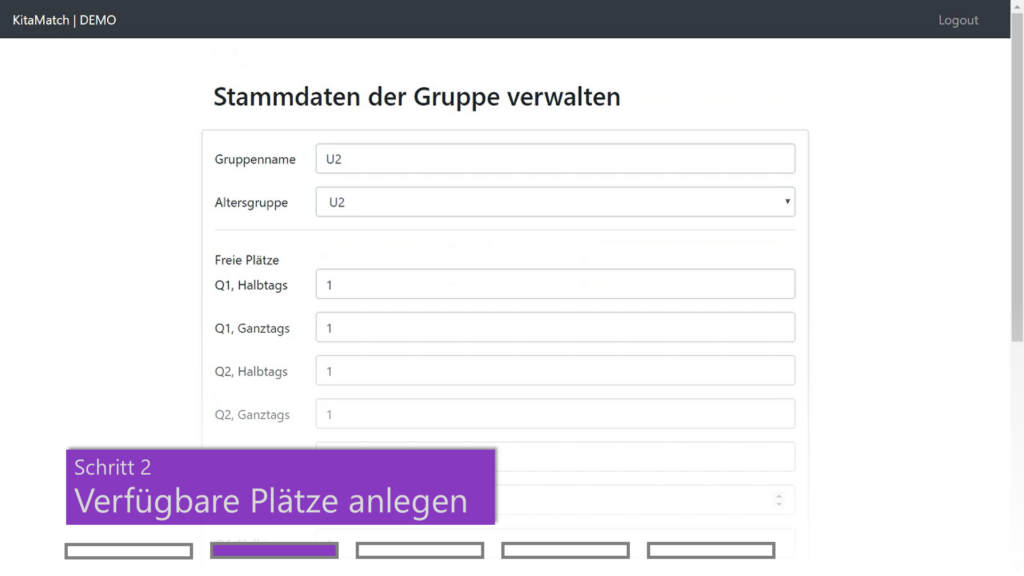Click the Freie Plätze section label
Viewport: 1024px width, 576px height.
(x=246, y=260)
